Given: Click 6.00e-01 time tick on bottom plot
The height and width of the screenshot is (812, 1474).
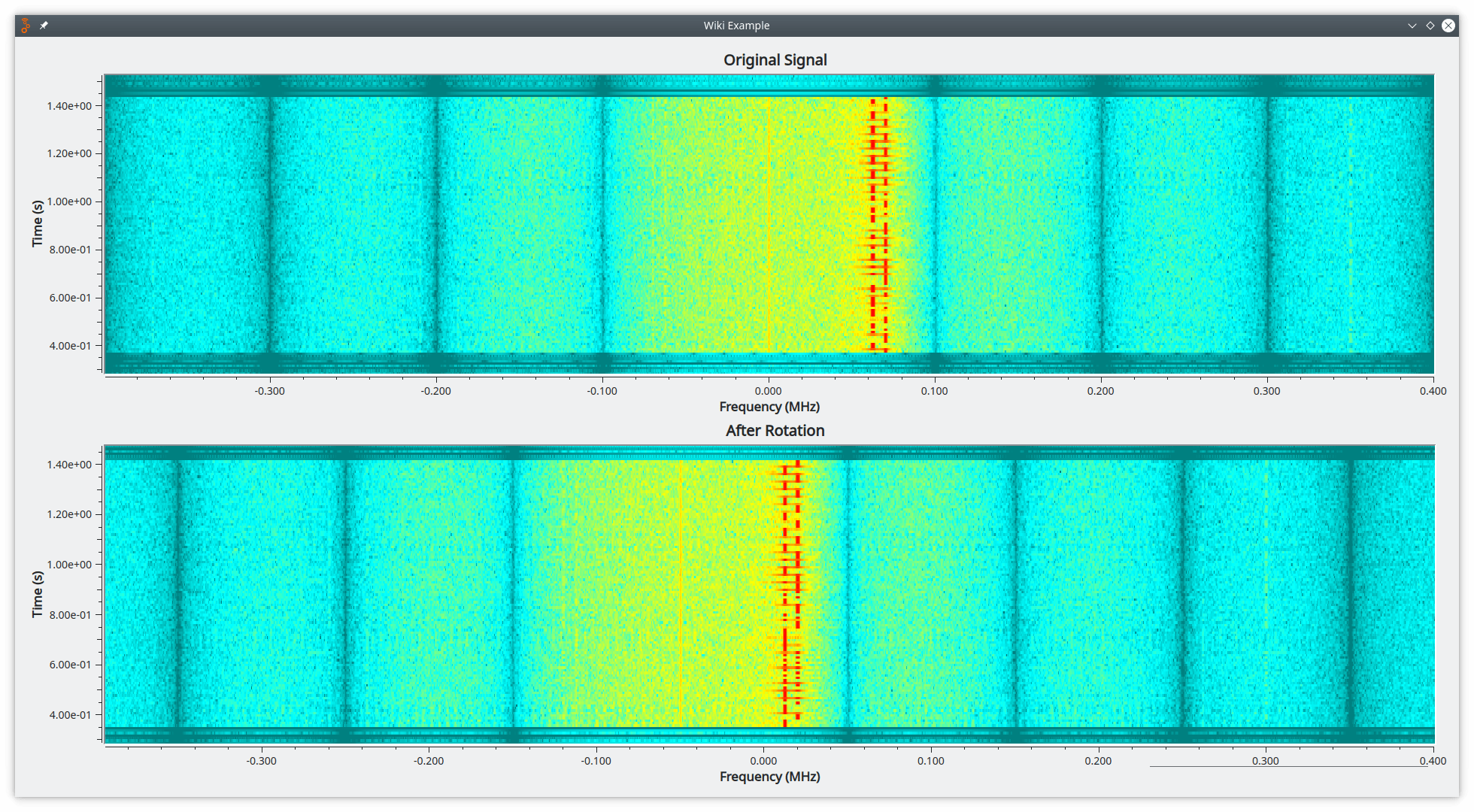Looking at the screenshot, I should click(x=70, y=665).
